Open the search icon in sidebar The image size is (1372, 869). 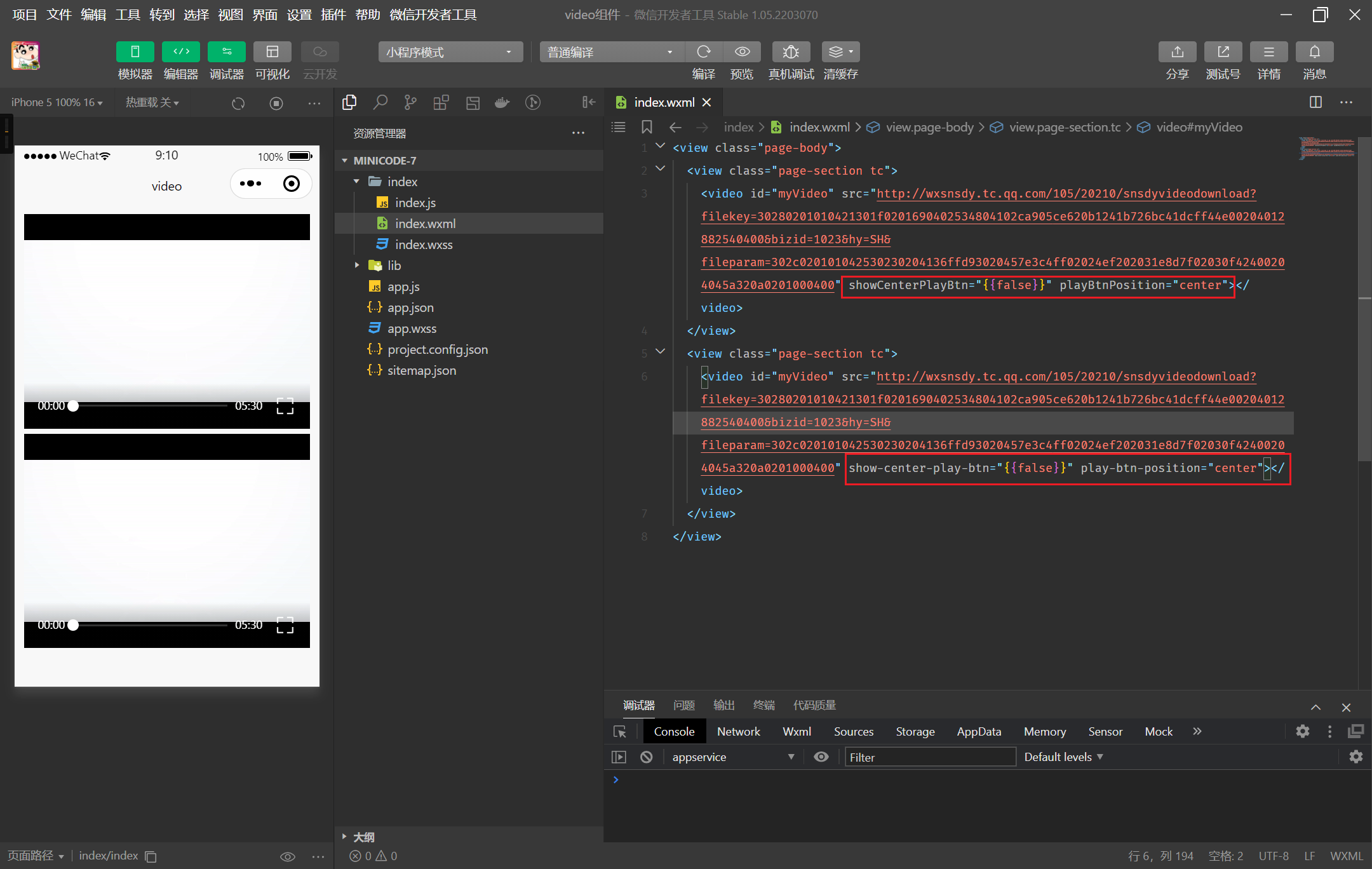(380, 102)
